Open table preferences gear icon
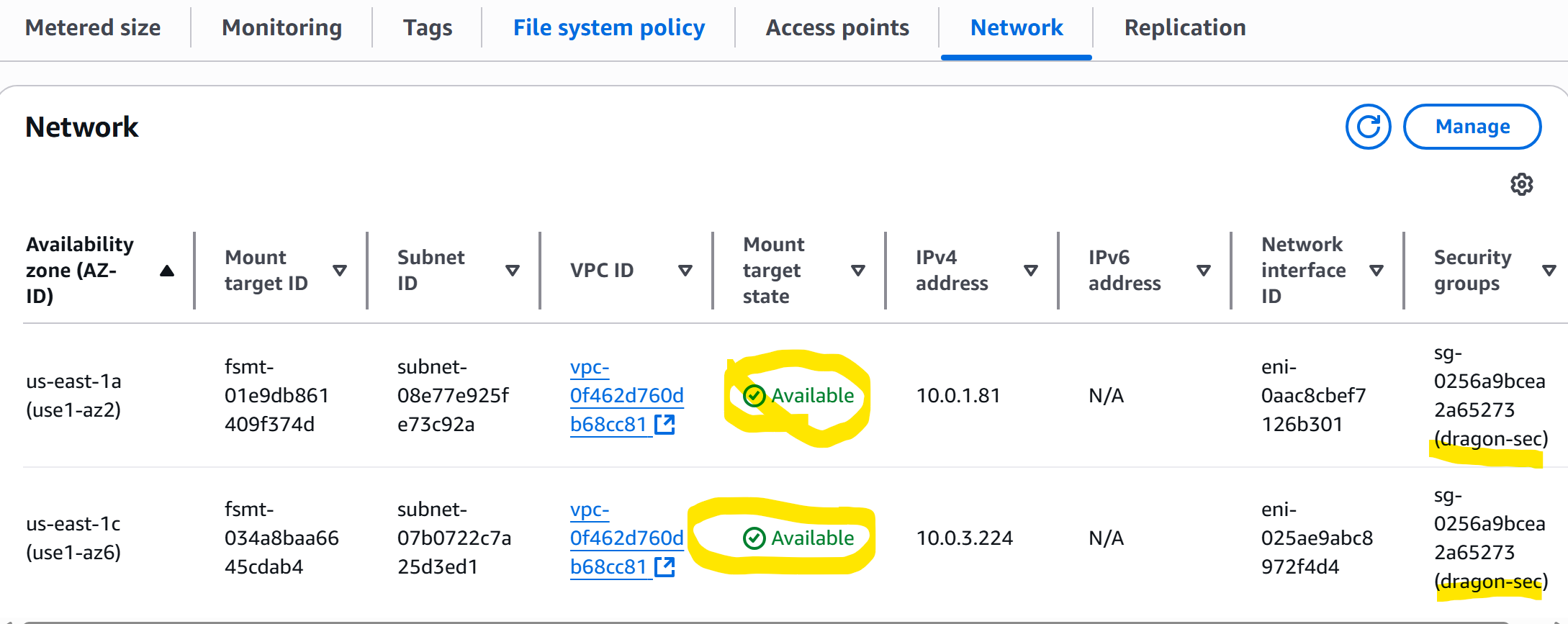The width and height of the screenshot is (1568, 624). 1521,184
